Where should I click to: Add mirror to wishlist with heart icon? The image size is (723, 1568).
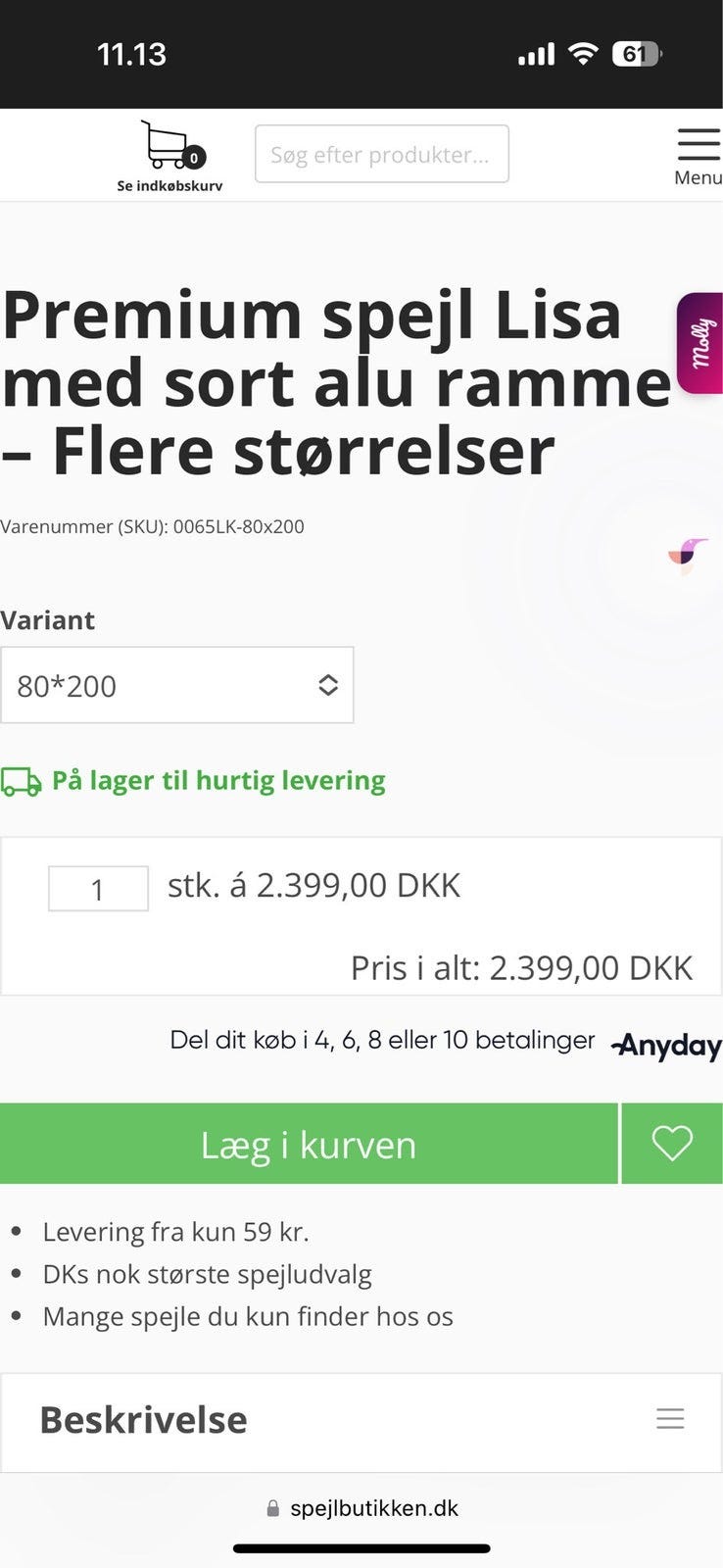[x=672, y=1143]
